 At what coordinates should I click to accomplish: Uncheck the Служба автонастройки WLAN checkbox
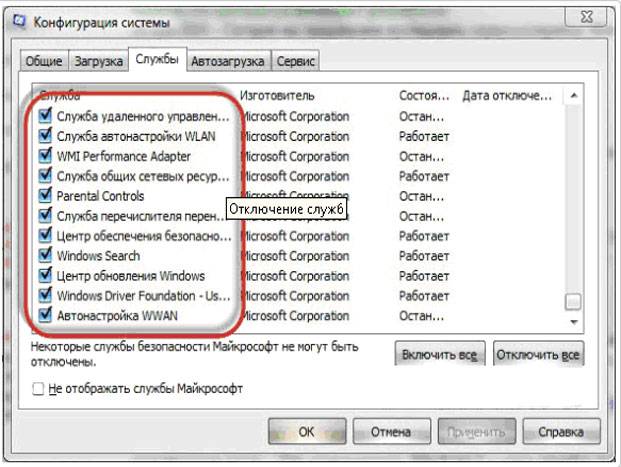pos(45,136)
